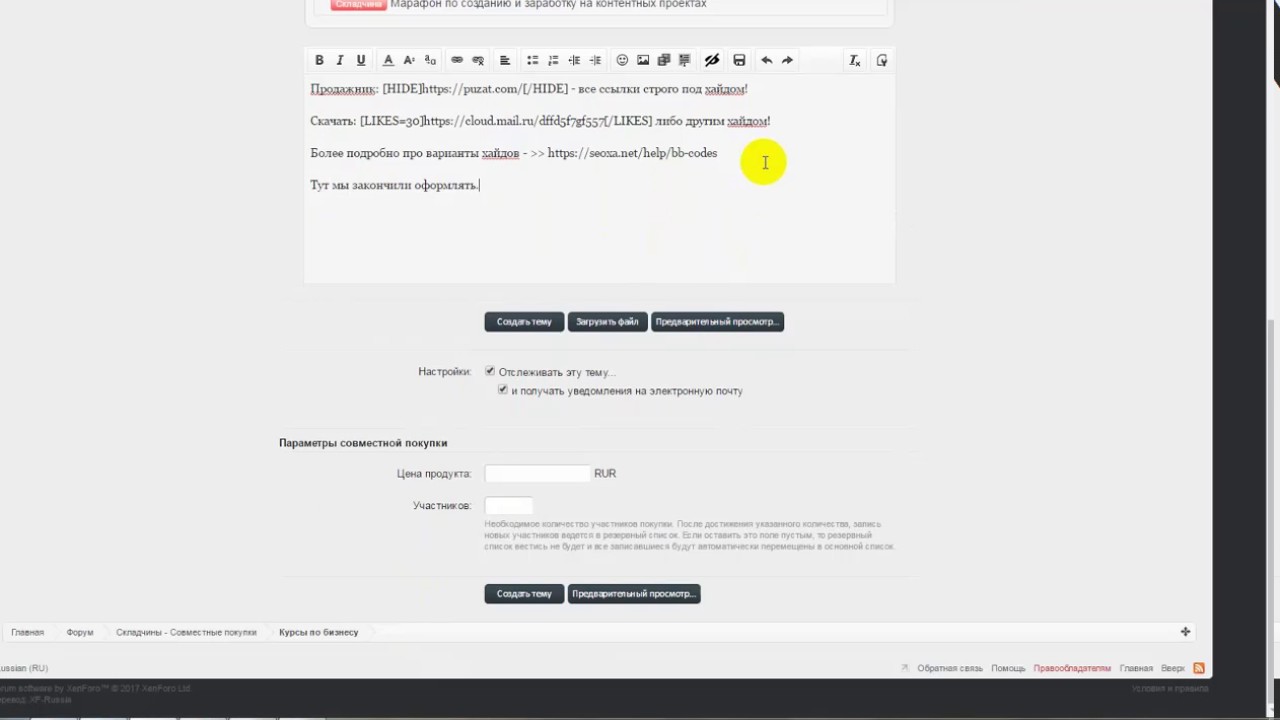Screen dimensions: 1280x720
Task: Redo the last edit
Action: (x=787, y=61)
